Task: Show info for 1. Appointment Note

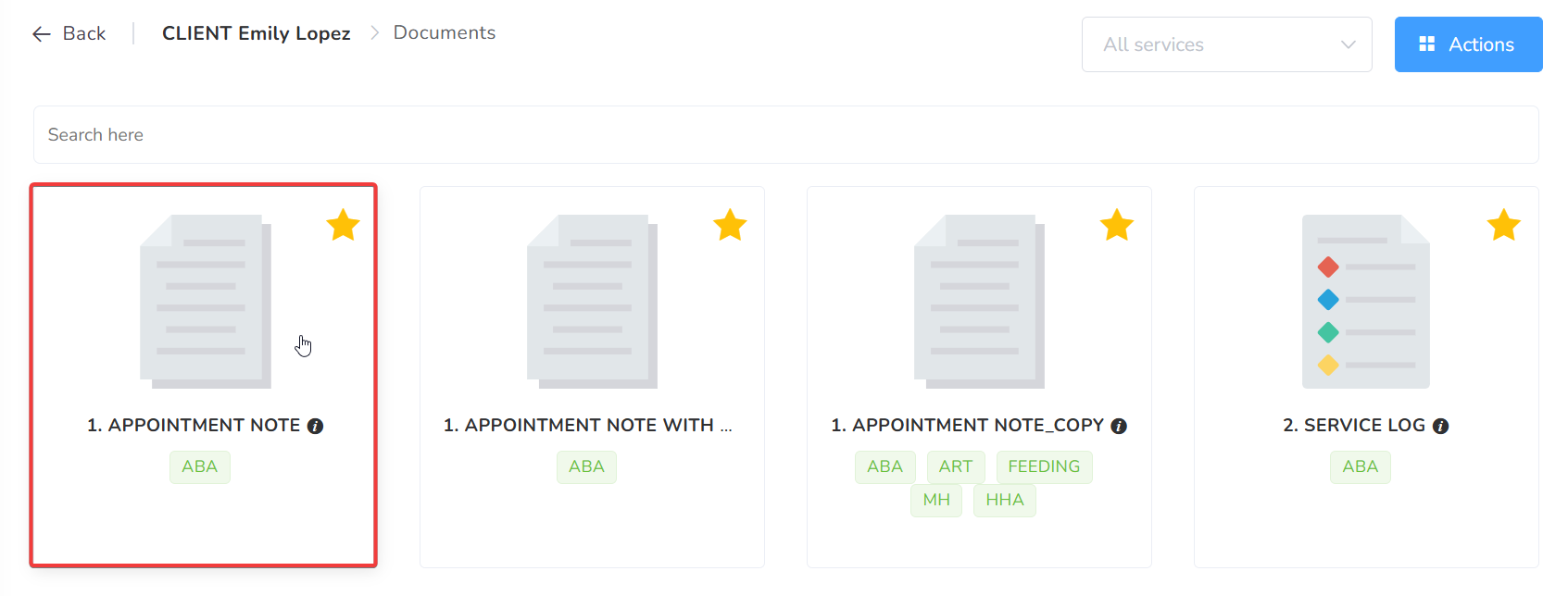Action: pyautogui.click(x=316, y=426)
